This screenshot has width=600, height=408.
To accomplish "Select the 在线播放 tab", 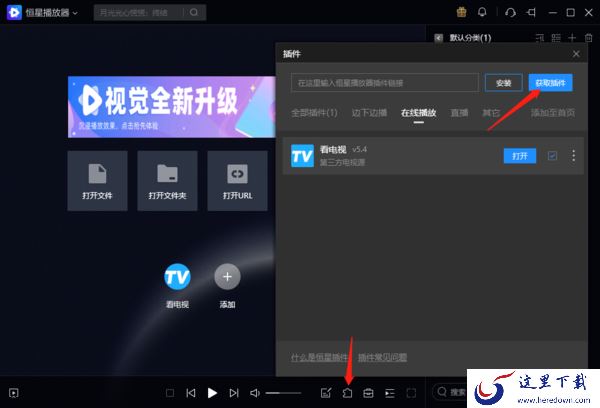I will tap(419, 113).
